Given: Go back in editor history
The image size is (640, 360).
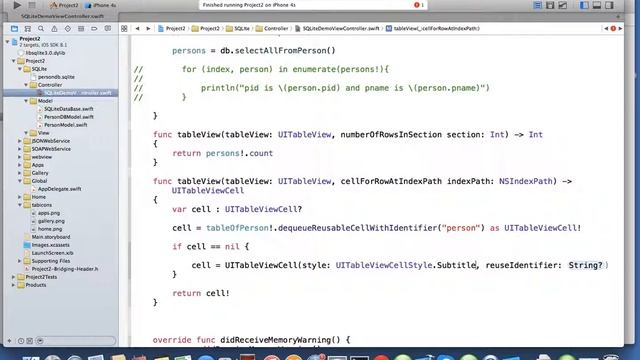Looking at the screenshot, I should coord(138,29).
